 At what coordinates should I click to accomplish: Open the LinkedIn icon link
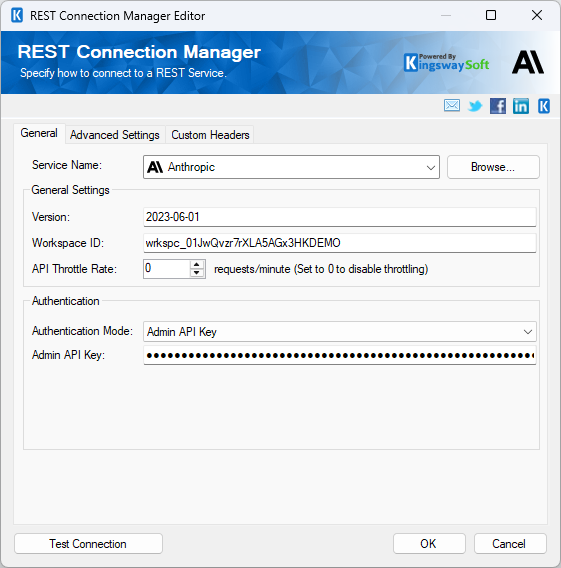click(520, 106)
